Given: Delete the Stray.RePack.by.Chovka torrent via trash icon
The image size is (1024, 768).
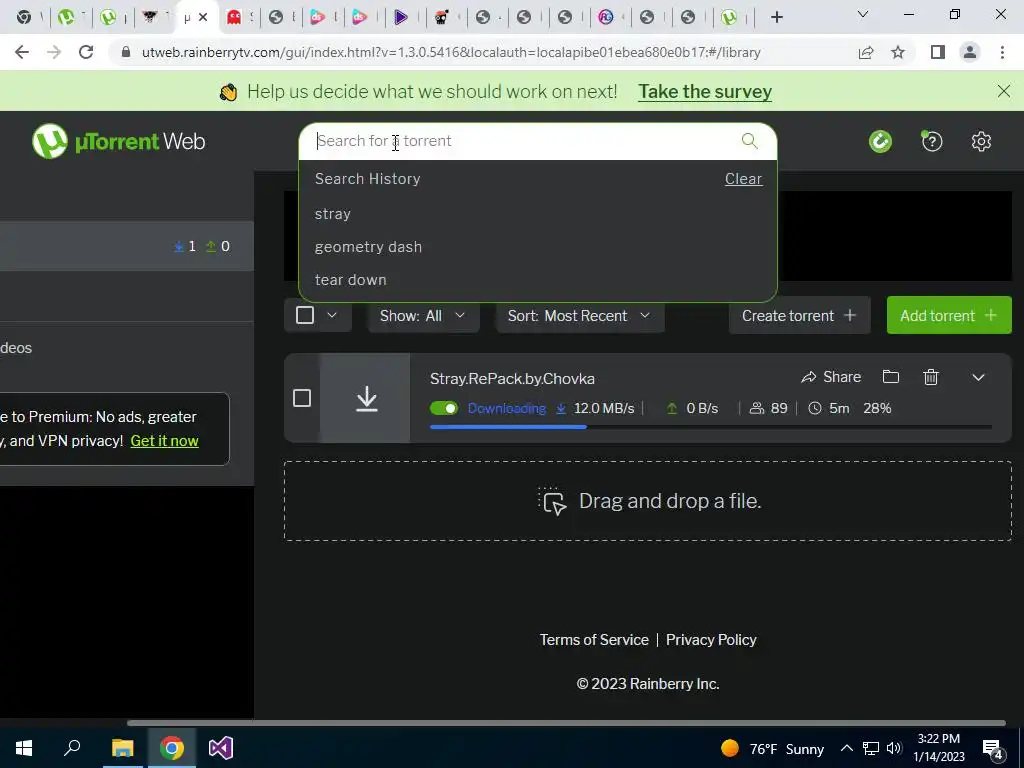Looking at the screenshot, I should click(x=931, y=377).
